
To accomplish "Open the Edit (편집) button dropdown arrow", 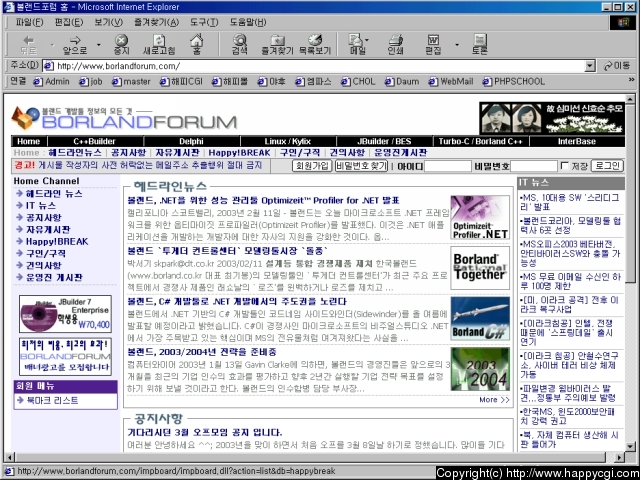I will point(457,44).
